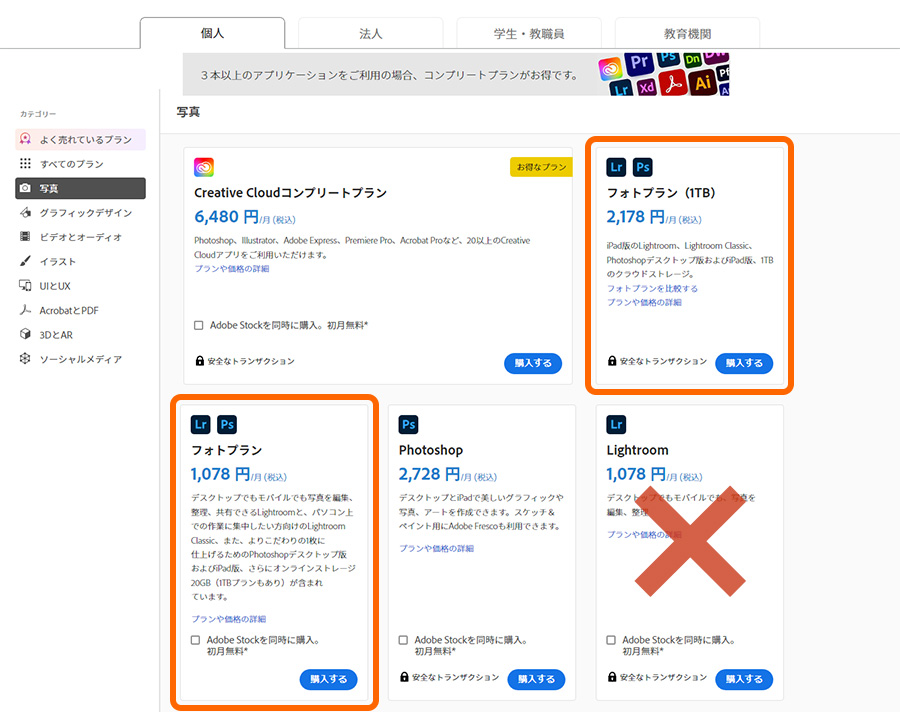Choose UIとUX category
The height and width of the screenshot is (712, 900).
[80, 286]
